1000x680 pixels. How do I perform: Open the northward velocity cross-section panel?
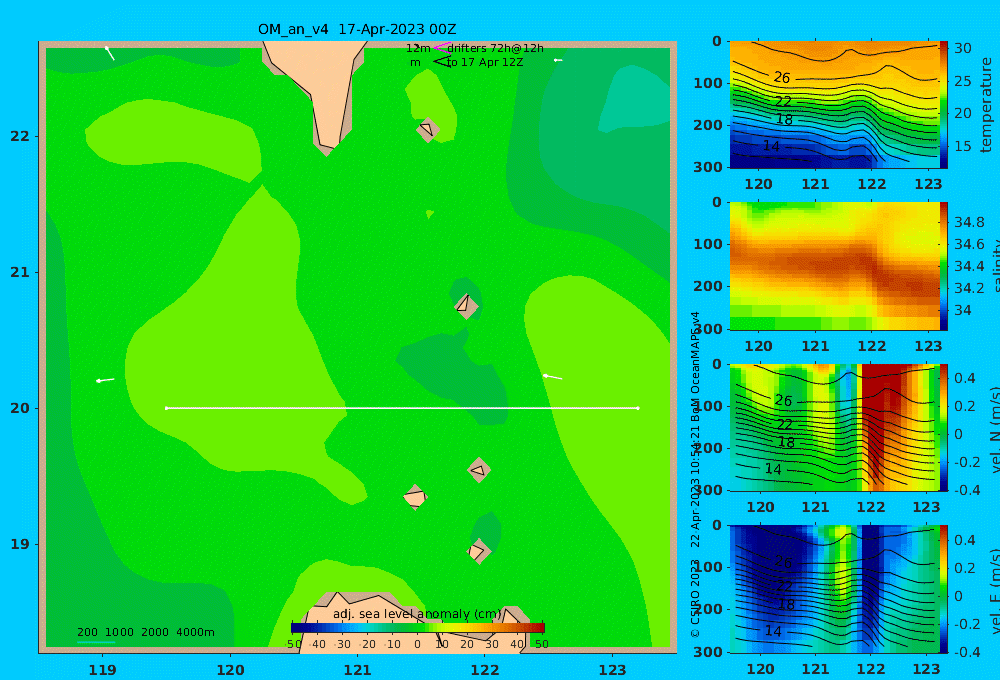834,427
